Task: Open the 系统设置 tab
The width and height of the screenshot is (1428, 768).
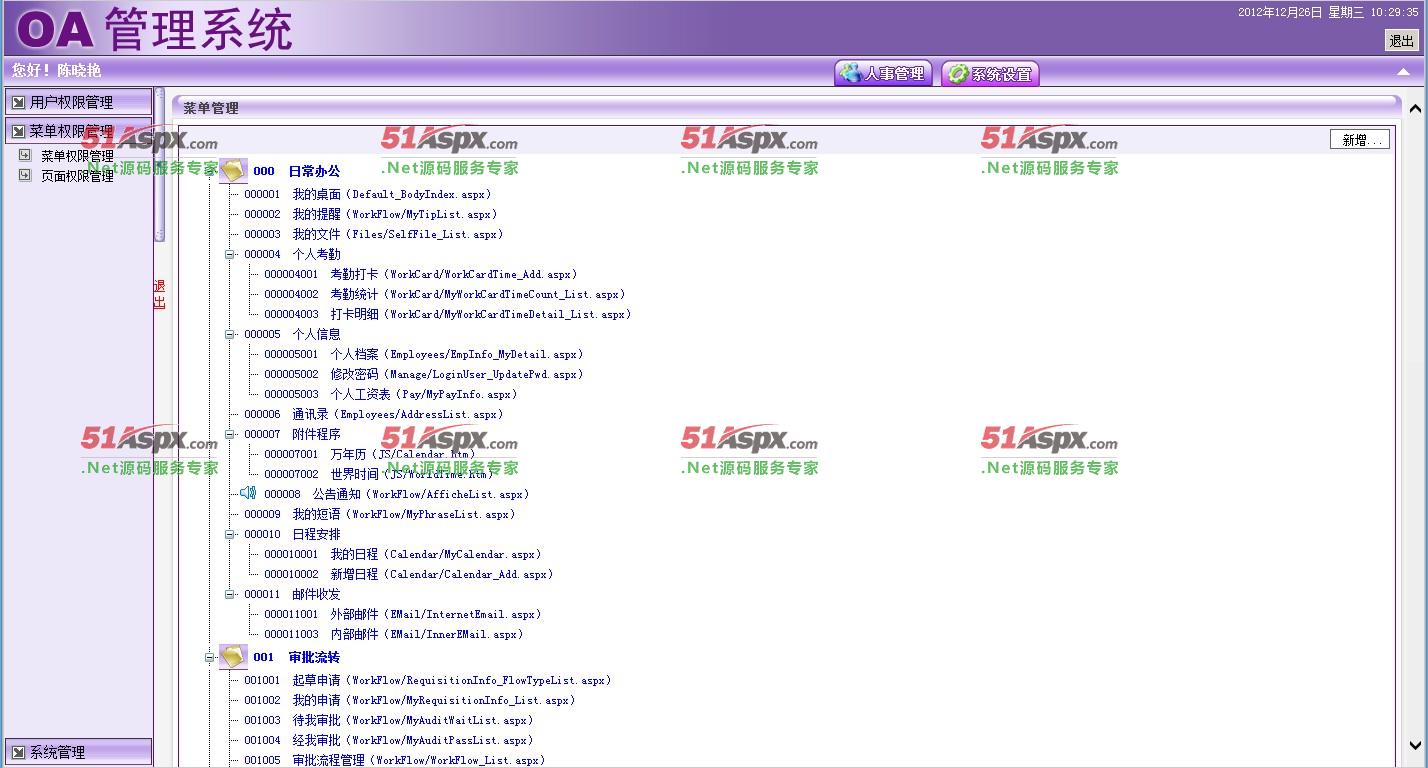Action: 990,74
